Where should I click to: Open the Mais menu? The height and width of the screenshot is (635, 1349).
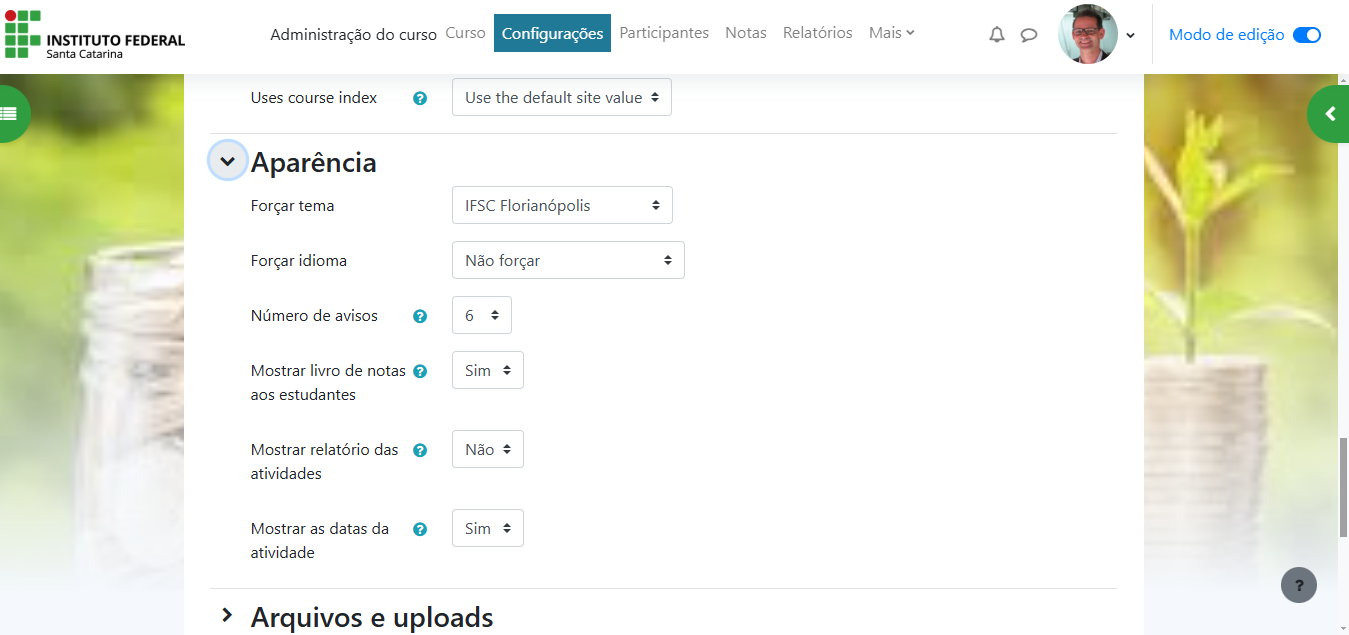(891, 33)
